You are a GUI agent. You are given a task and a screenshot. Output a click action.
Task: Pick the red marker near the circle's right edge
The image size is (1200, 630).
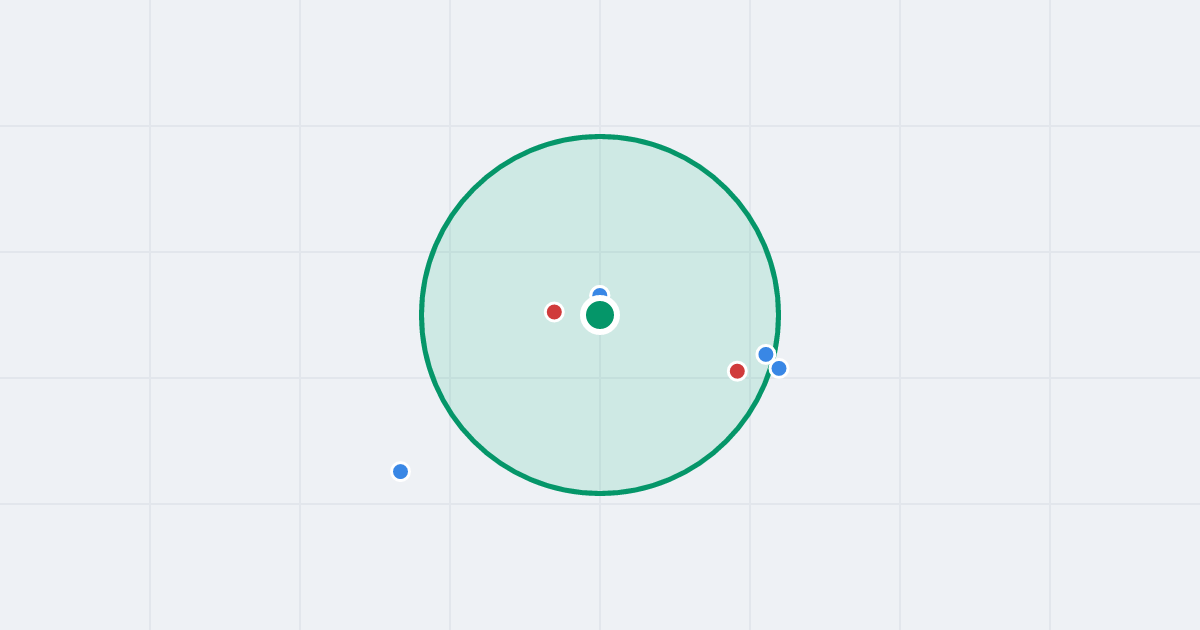coord(737,371)
